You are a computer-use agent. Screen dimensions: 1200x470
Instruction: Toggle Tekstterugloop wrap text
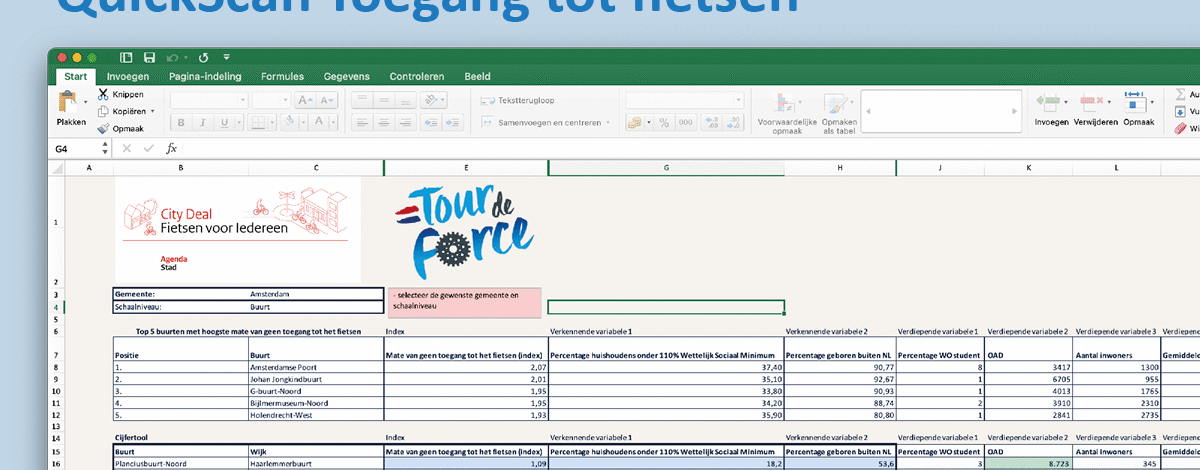click(518, 100)
